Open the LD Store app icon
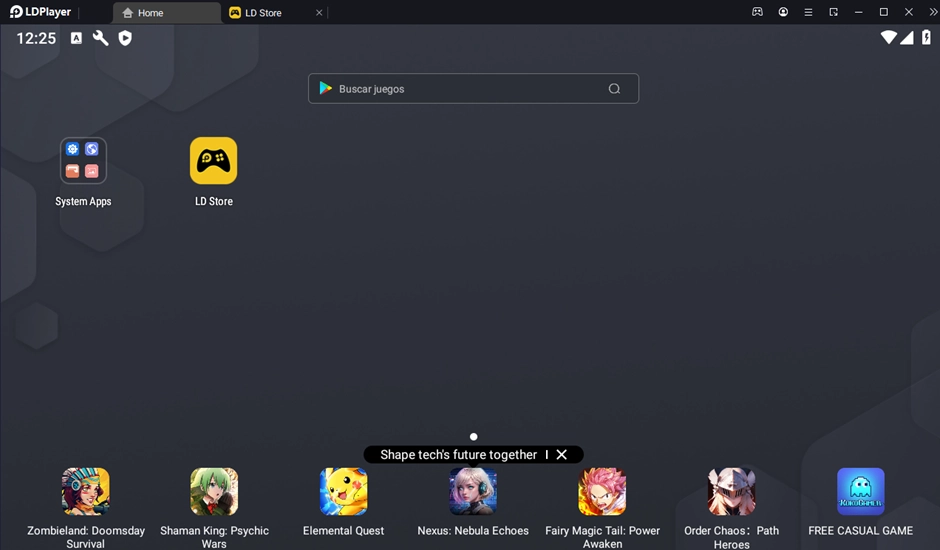Image resolution: width=940 pixels, height=550 pixels. tap(213, 161)
